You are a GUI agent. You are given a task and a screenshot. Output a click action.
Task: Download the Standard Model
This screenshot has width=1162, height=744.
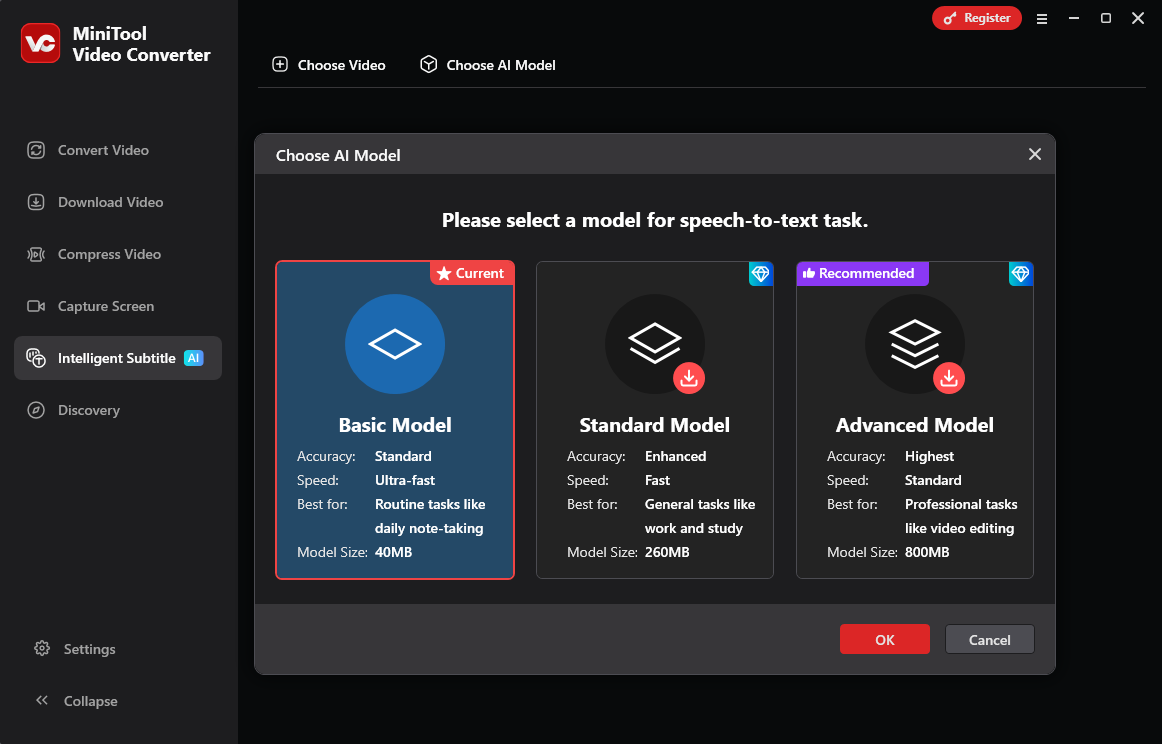point(688,378)
